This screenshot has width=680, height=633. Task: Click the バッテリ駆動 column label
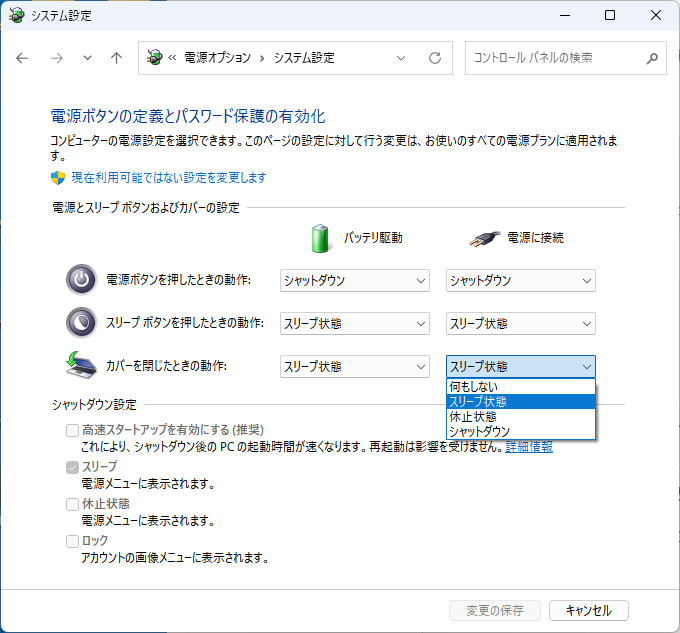click(373, 238)
